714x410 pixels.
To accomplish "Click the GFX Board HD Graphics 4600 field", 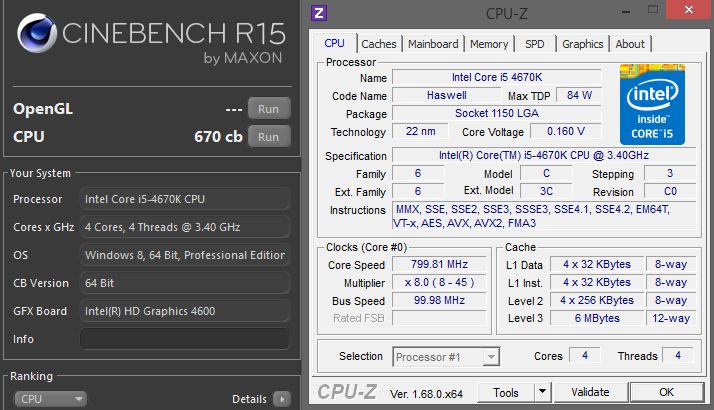I will pyautogui.click(x=185, y=311).
